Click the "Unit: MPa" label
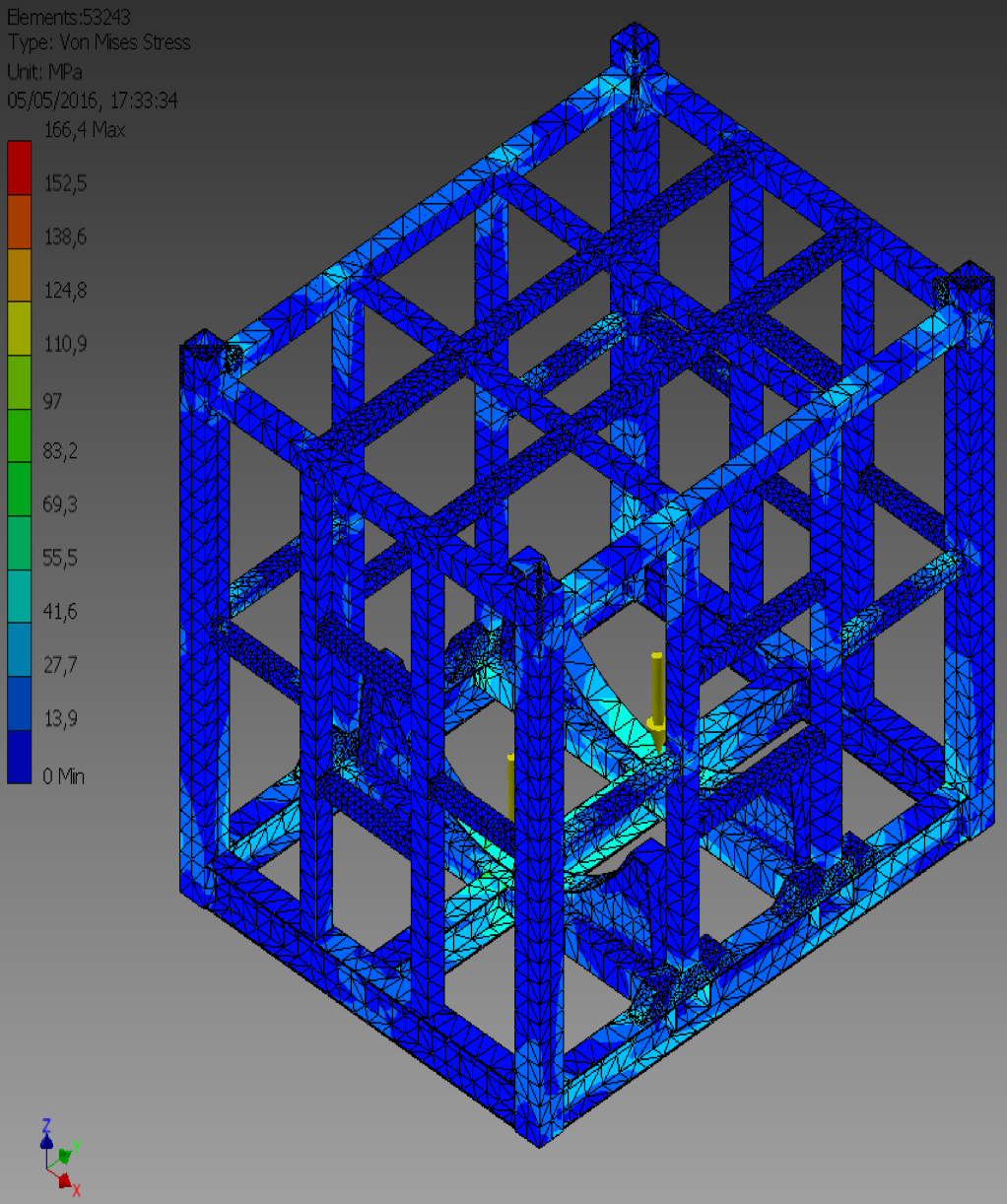The height and width of the screenshot is (1204, 1007). pyautogui.click(x=45, y=72)
